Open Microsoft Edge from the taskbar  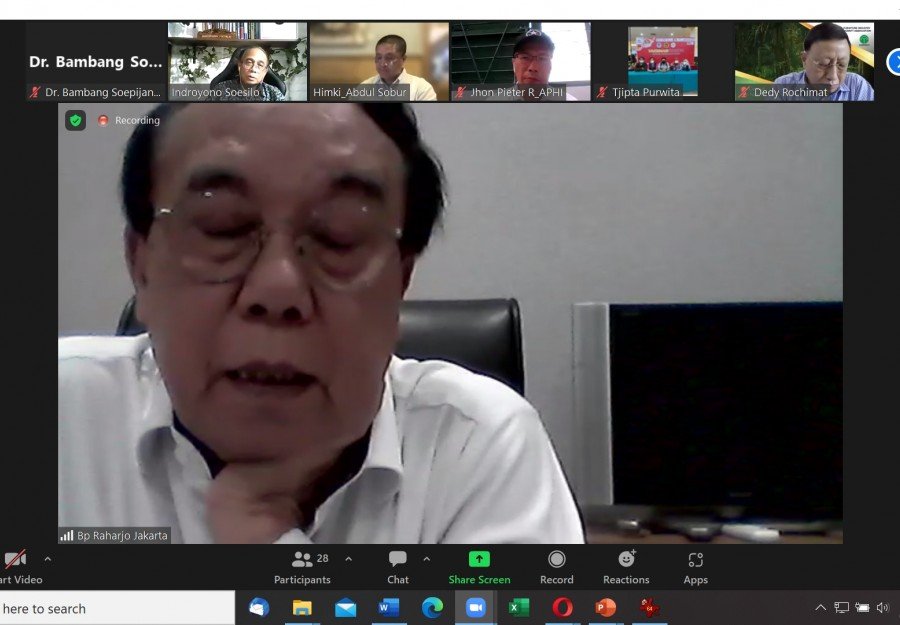click(x=432, y=607)
